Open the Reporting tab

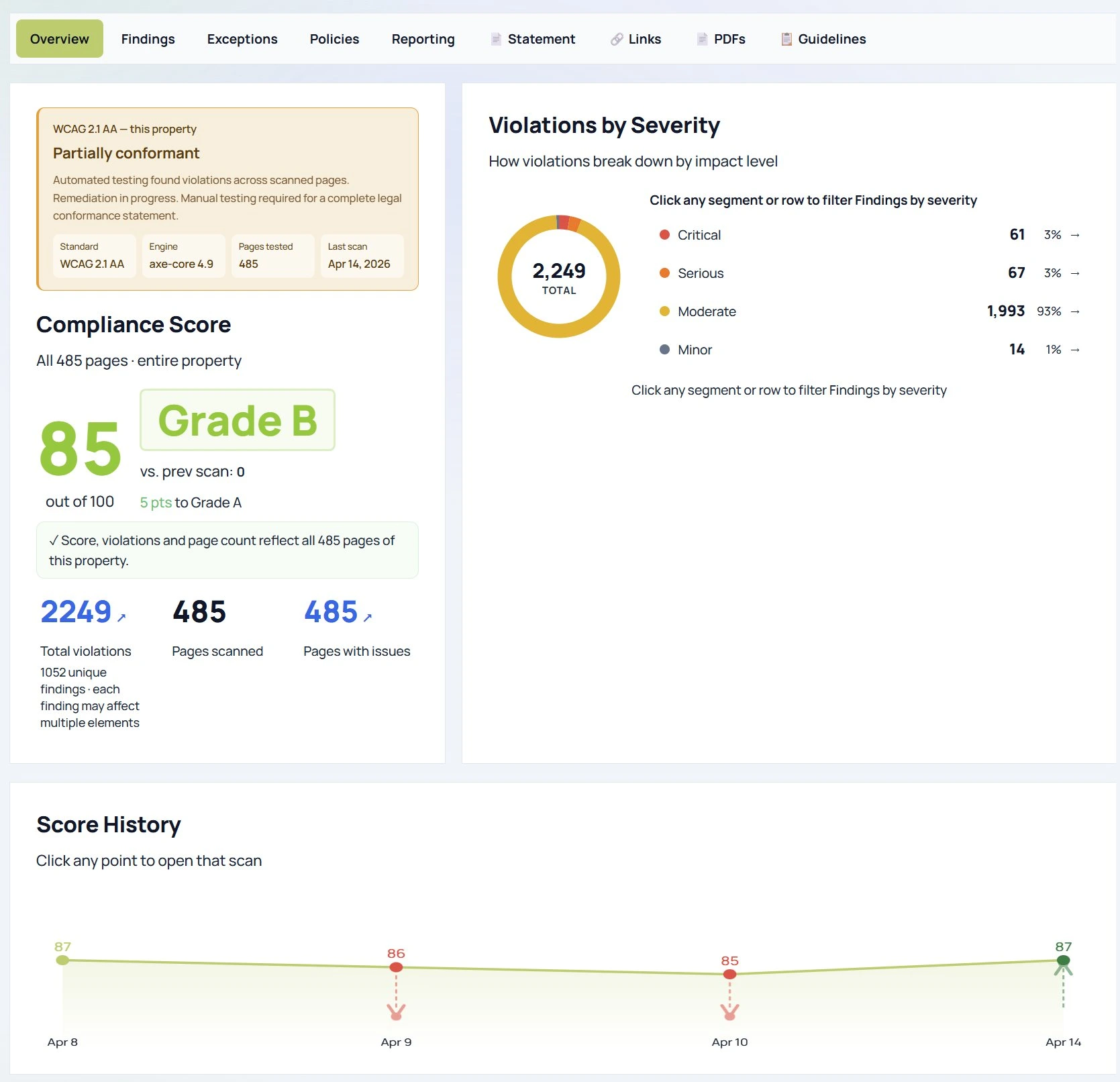(423, 38)
